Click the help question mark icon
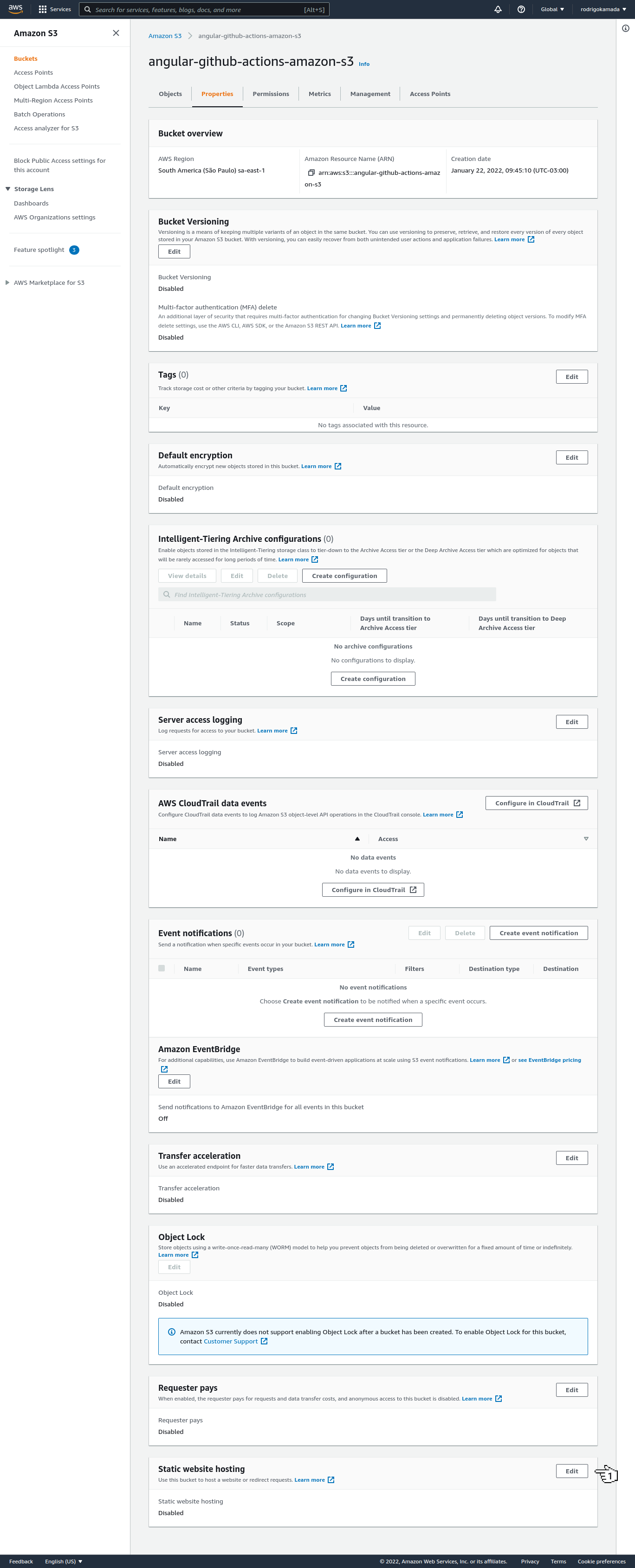This screenshot has height=1568, width=635. pos(521,10)
